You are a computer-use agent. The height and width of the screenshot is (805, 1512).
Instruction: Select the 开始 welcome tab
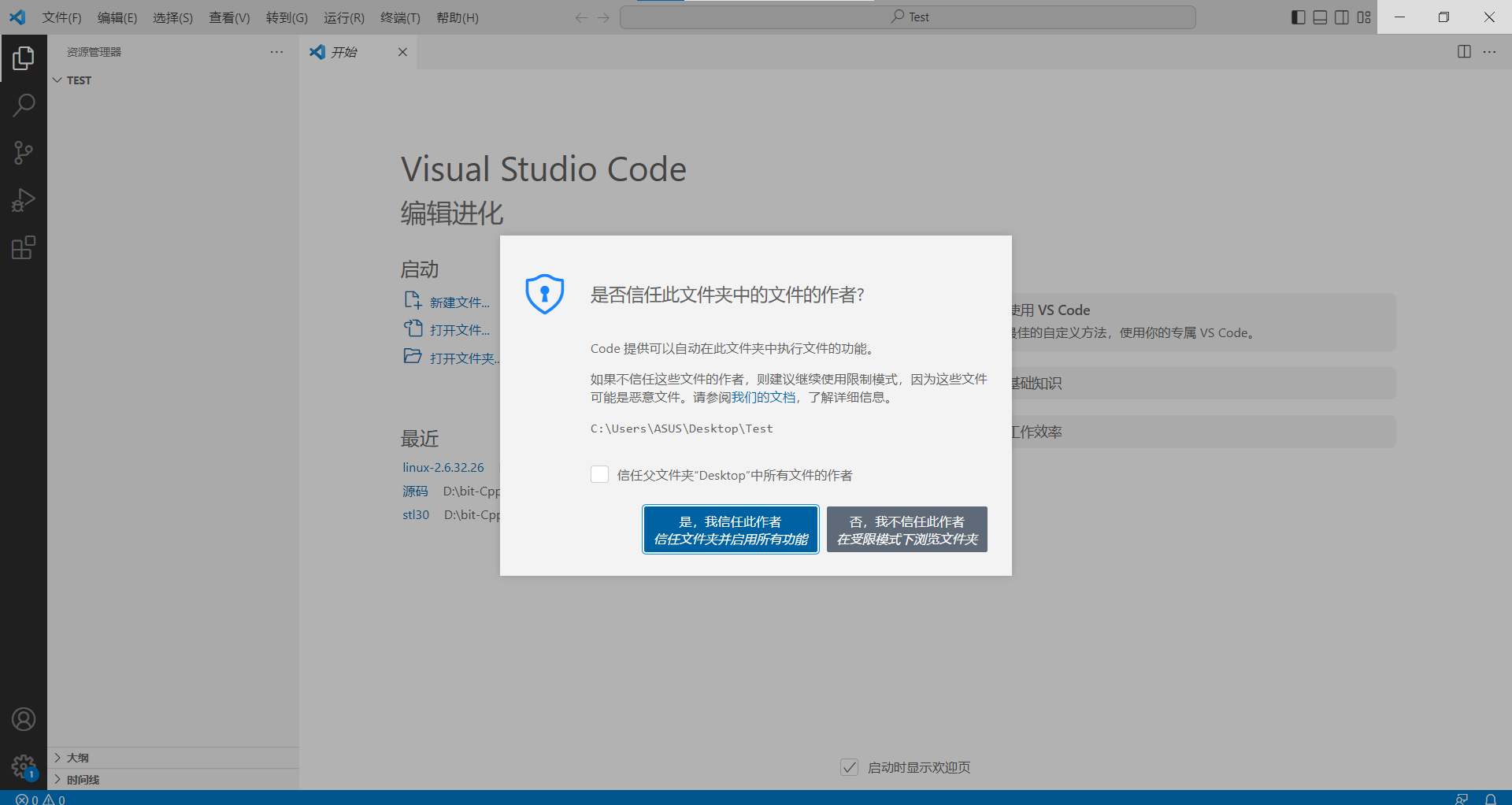[x=358, y=52]
